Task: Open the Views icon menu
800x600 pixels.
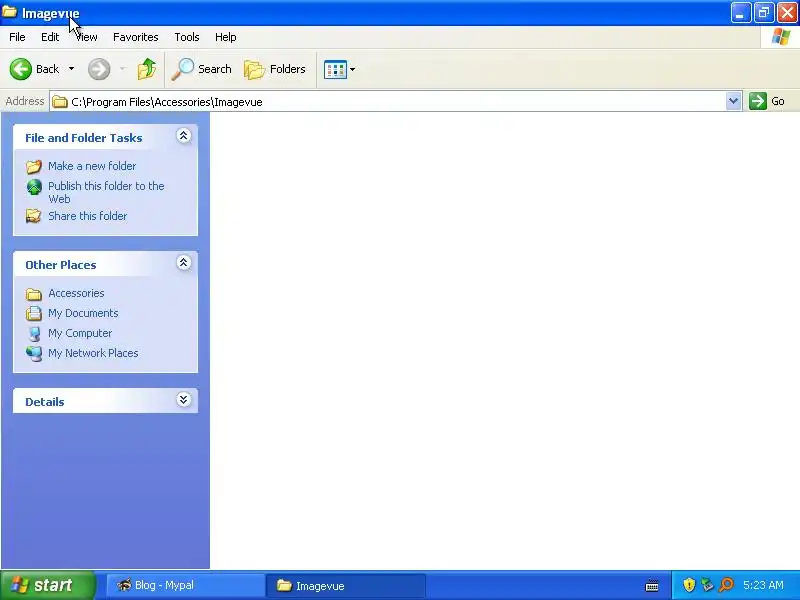Action: (339, 69)
